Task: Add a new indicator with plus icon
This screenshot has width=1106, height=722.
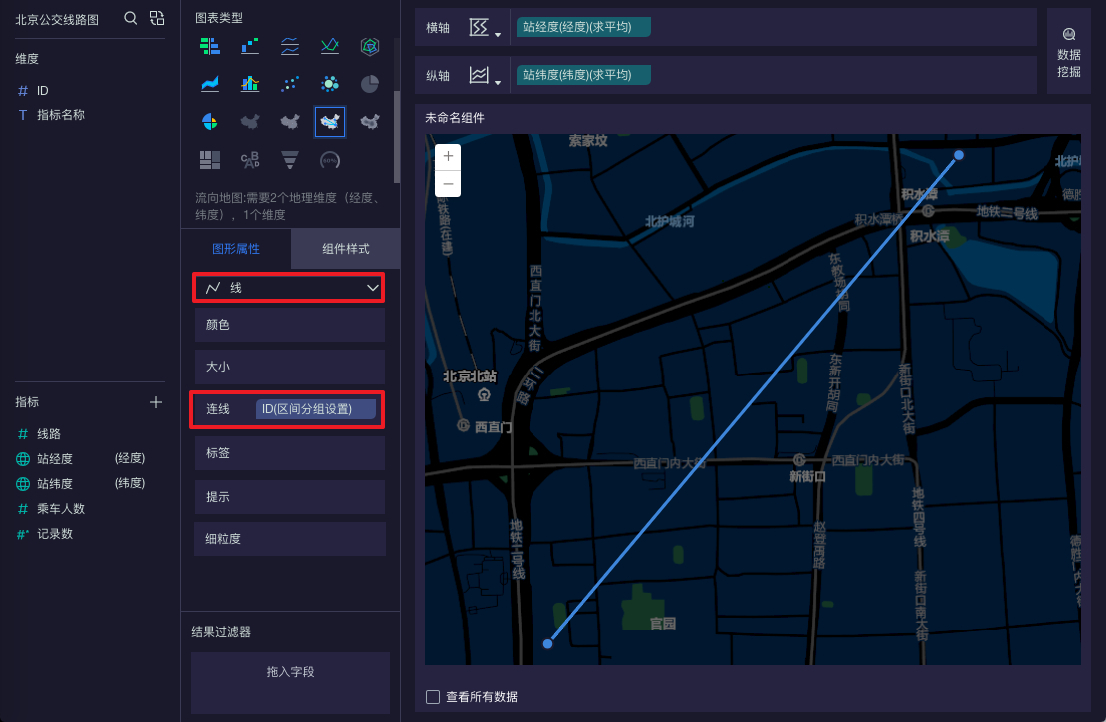Action: 156,402
